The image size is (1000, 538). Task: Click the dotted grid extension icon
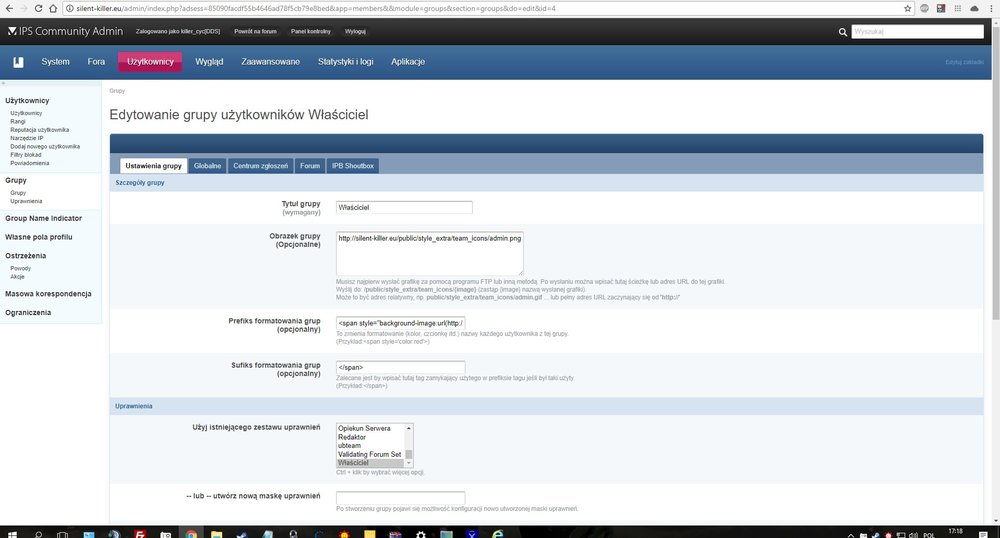[x=957, y=8]
